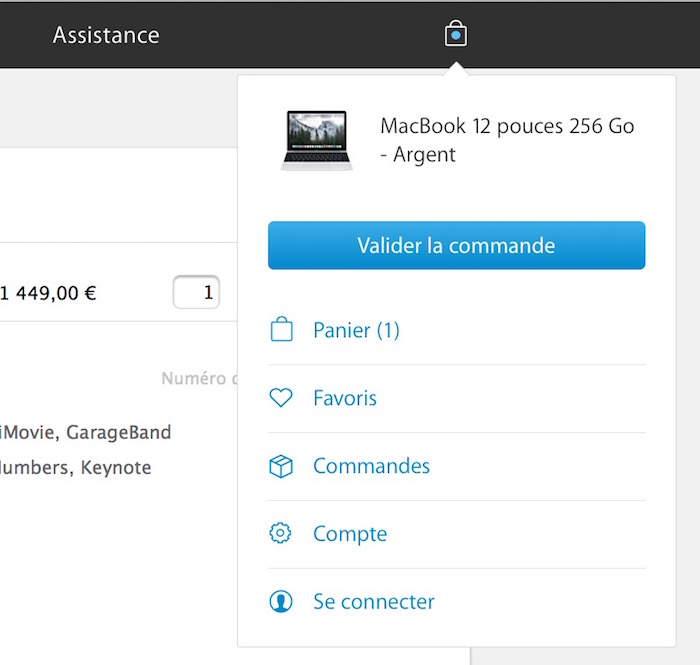Click the Compte gear icon

(x=280, y=533)
